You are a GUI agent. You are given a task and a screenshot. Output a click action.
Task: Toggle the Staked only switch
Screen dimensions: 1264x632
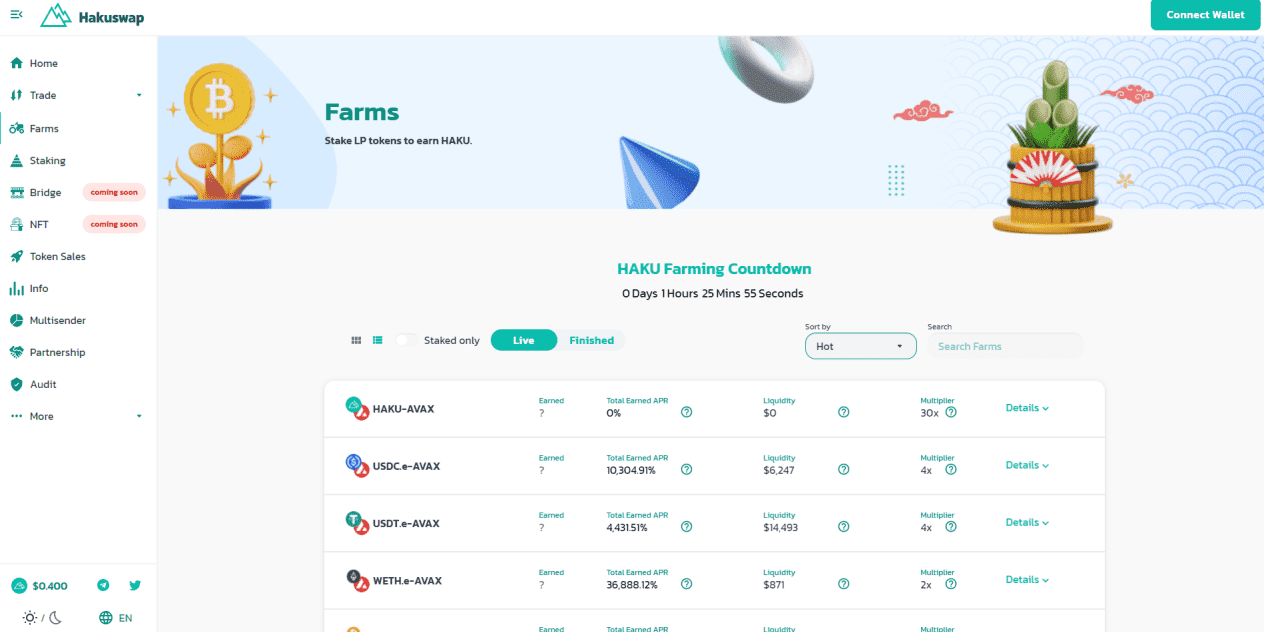(406, 340)
